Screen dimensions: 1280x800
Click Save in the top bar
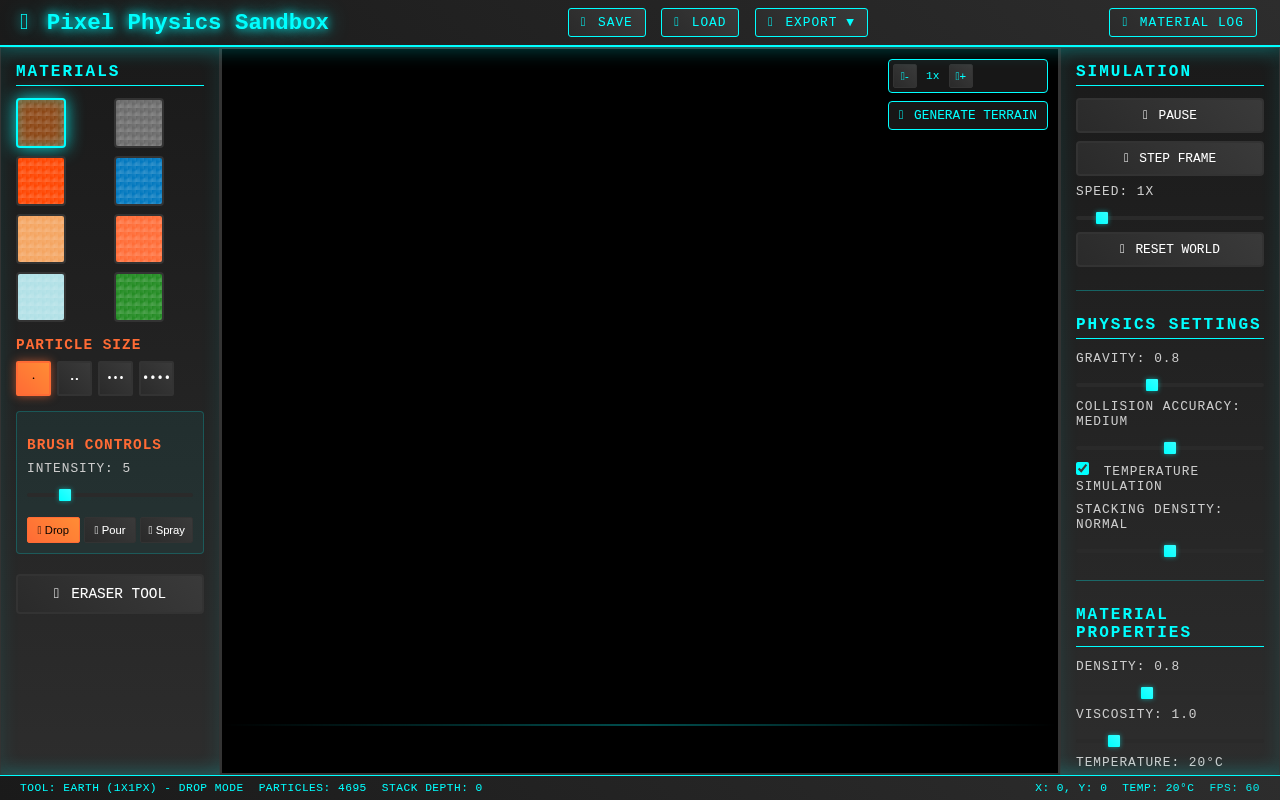pyautogui.click(x=606, y=22)
